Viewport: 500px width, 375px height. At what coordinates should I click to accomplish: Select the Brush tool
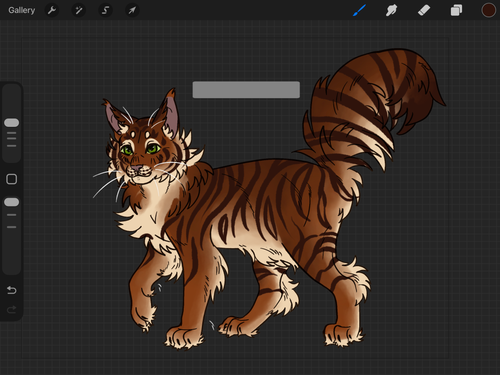click(x=359, y=10)
